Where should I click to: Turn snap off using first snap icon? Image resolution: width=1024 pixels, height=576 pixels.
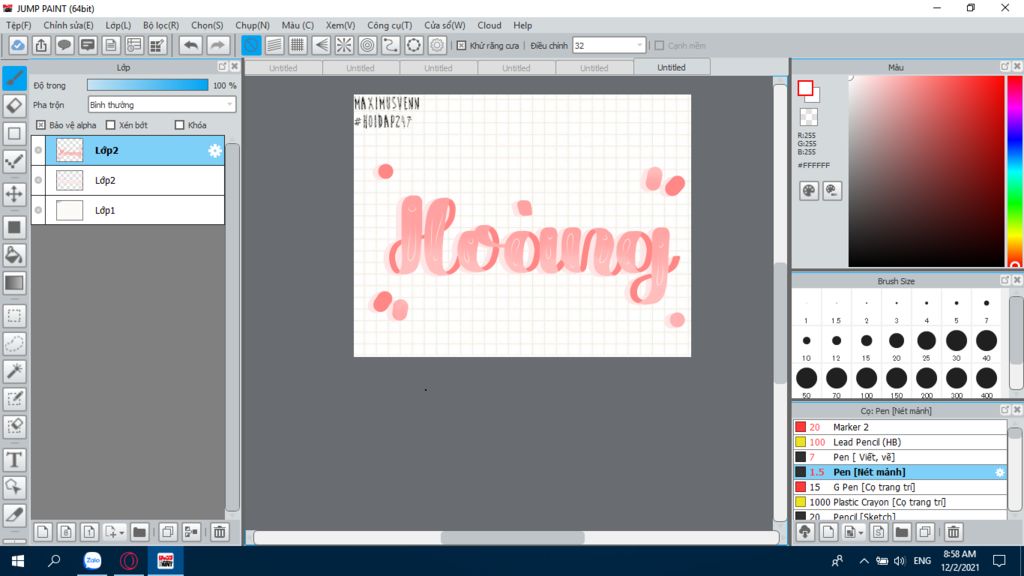tap(251, 46)
